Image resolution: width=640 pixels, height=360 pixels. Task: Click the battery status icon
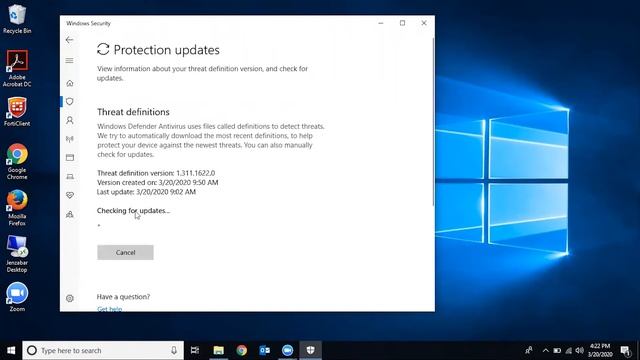pos(557,350)
